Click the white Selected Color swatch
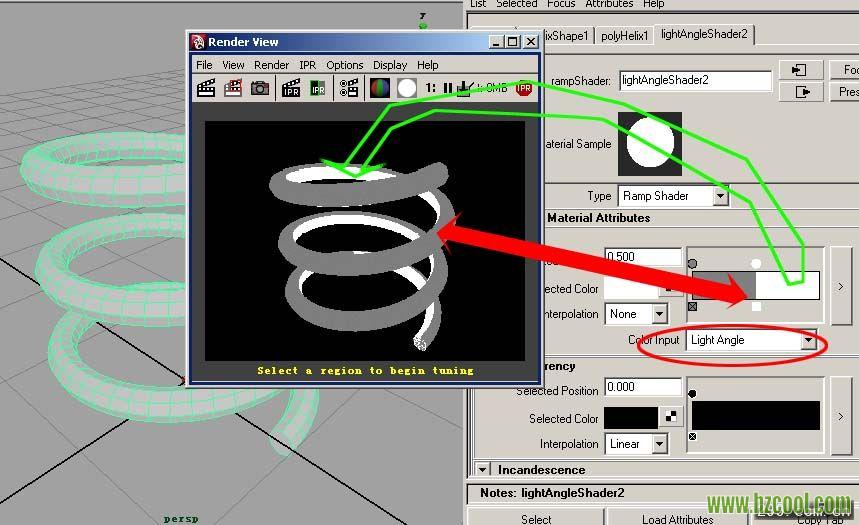The width and height of the screenshot is (859, 525). pos(631,288)
